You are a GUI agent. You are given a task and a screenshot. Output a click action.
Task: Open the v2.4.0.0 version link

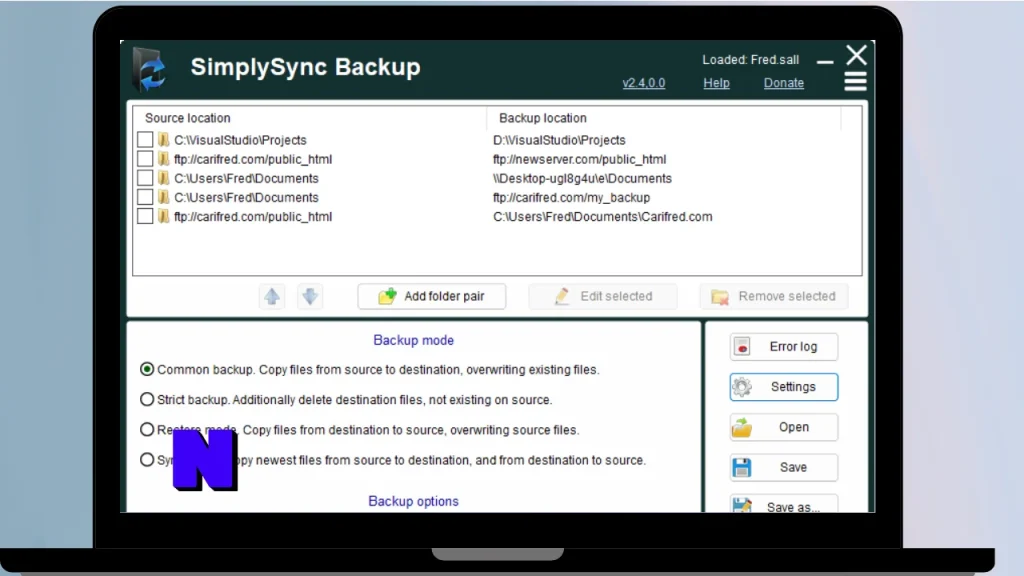[x=643, y=83]
